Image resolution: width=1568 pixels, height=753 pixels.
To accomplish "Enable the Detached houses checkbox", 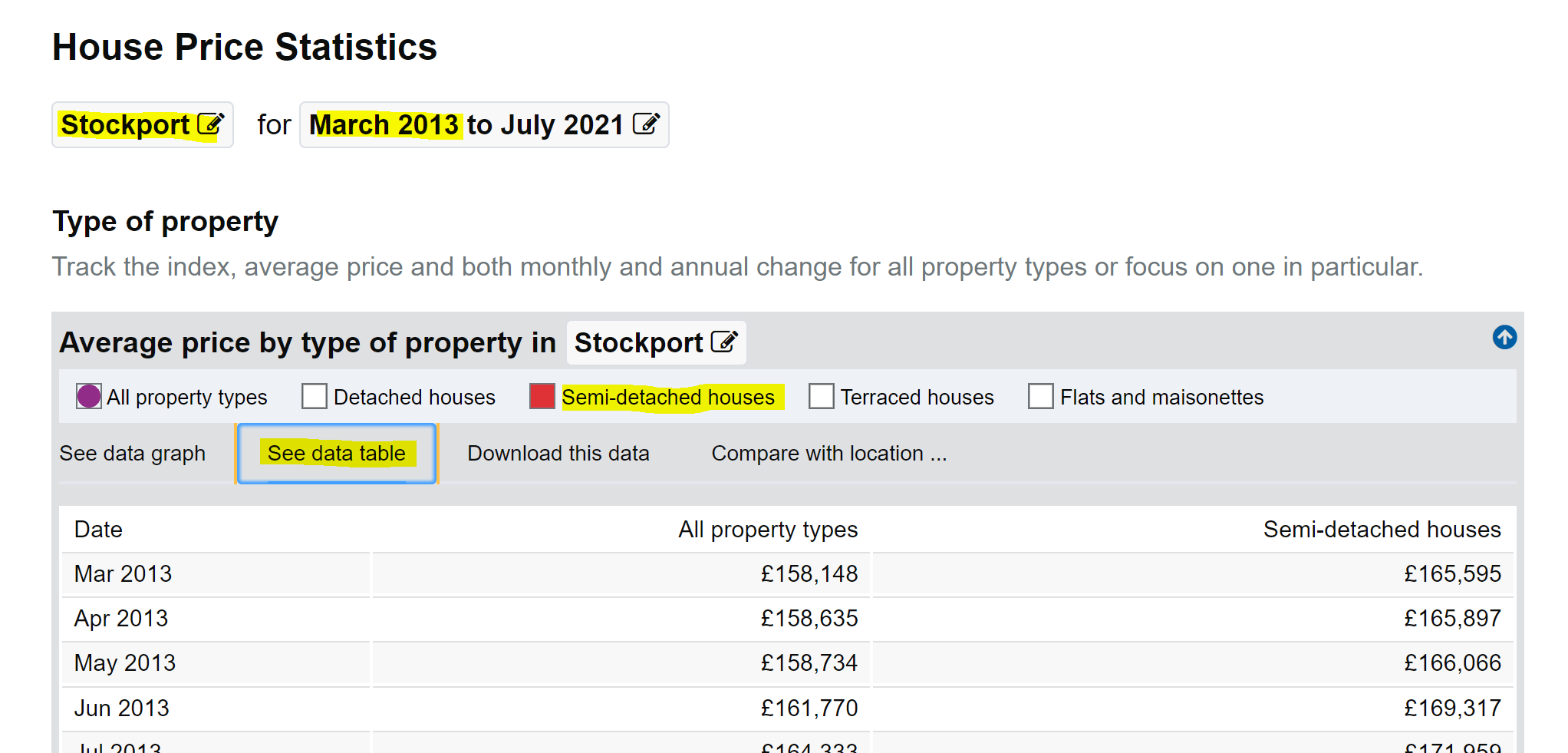I will point(314,396).
